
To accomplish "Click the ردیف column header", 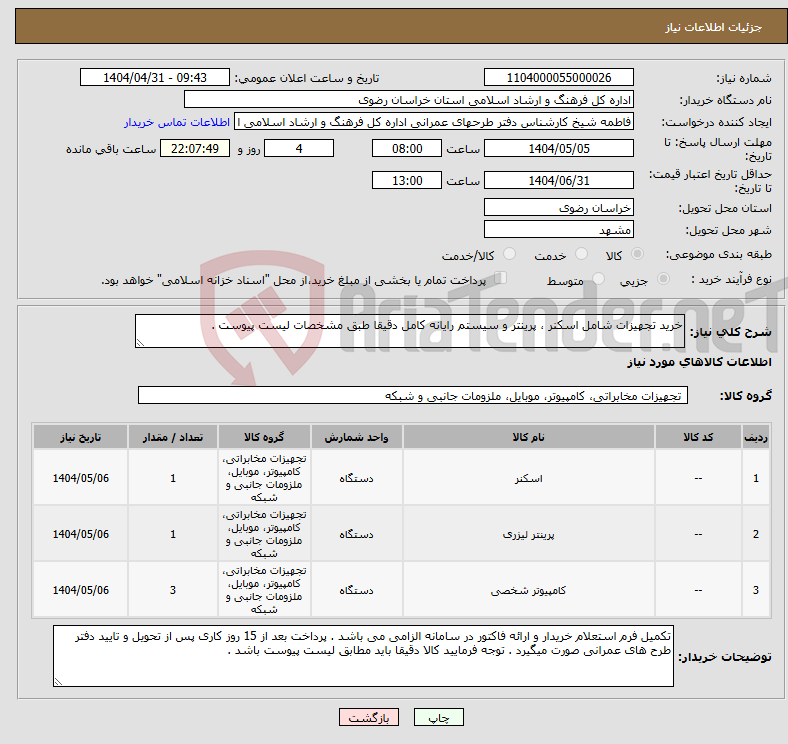I will pos(755,437).
